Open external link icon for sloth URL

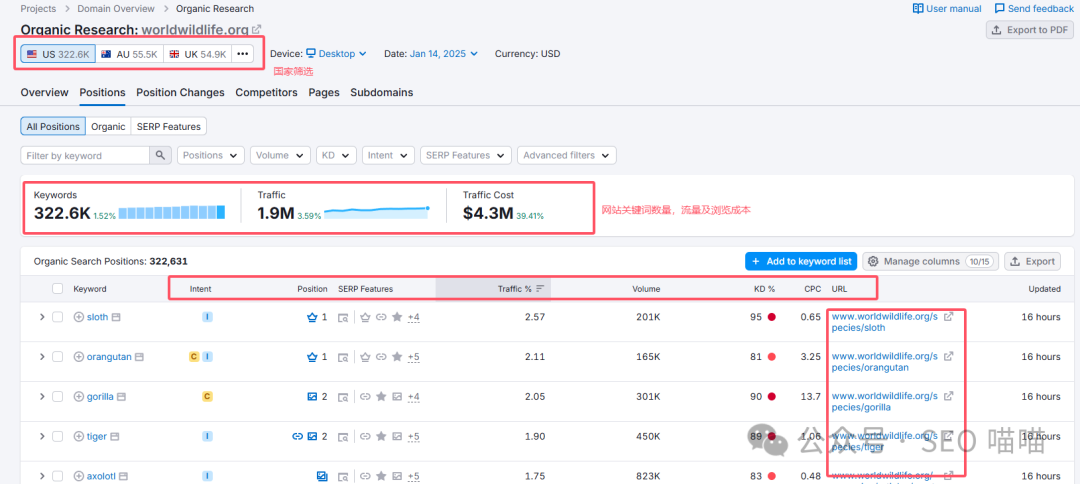[948, 317]
